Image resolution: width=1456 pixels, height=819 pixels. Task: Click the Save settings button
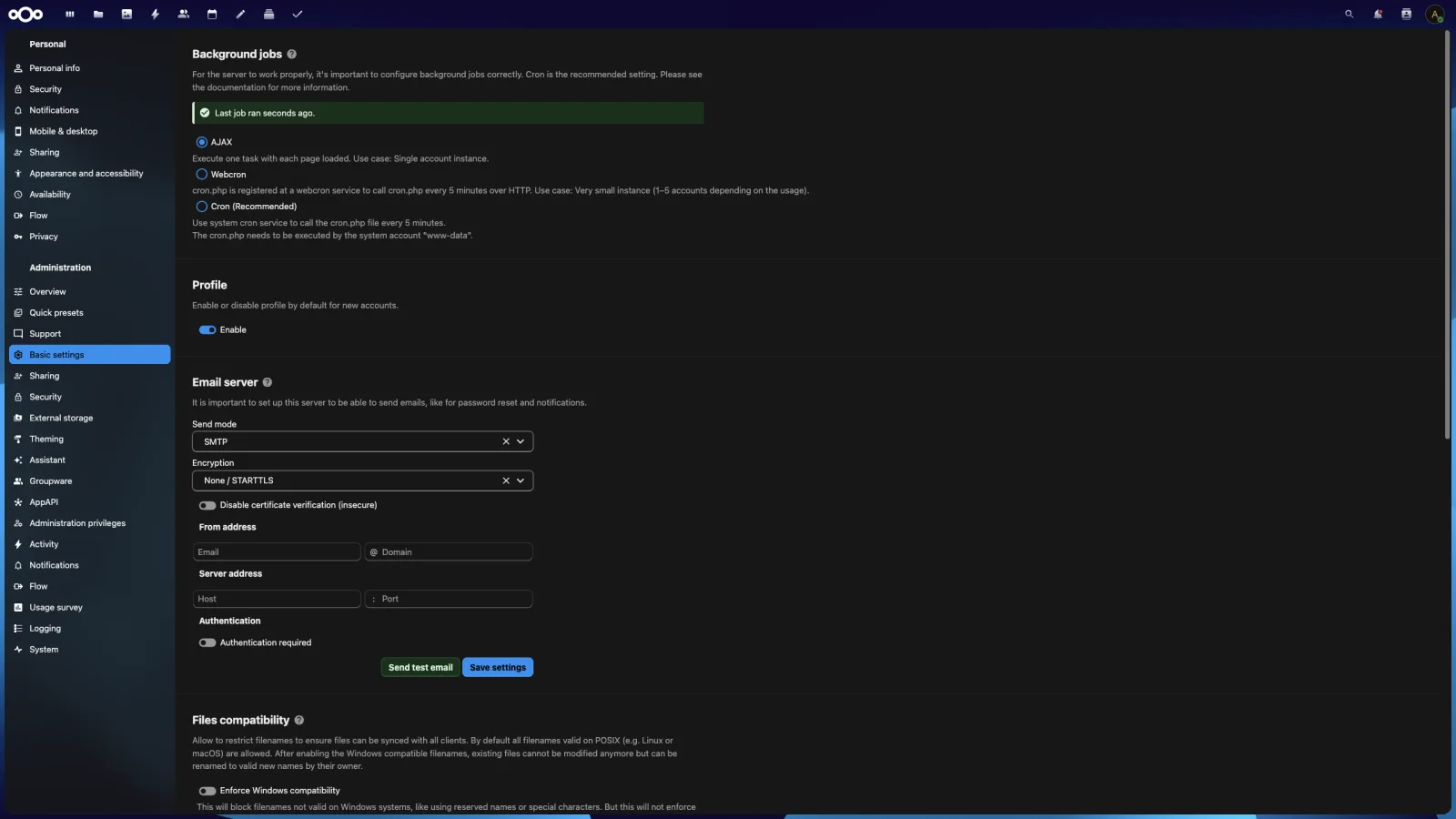[498, 668]
